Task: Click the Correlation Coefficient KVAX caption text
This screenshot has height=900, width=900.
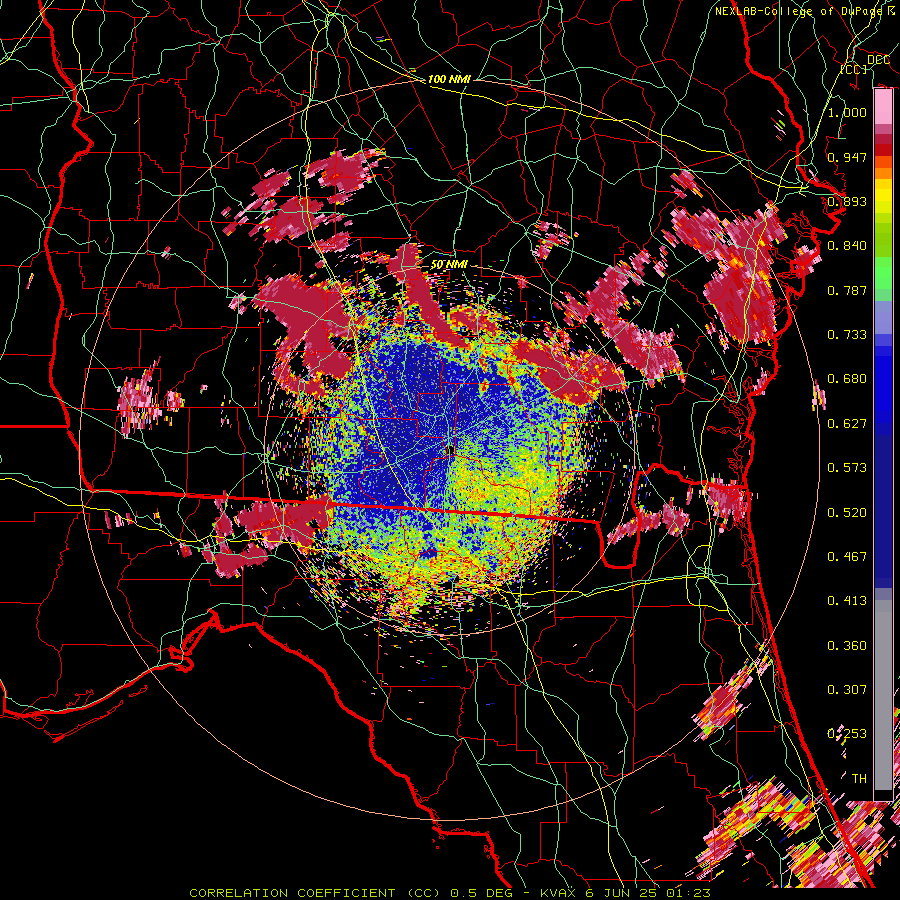Action: coord(450,893)
